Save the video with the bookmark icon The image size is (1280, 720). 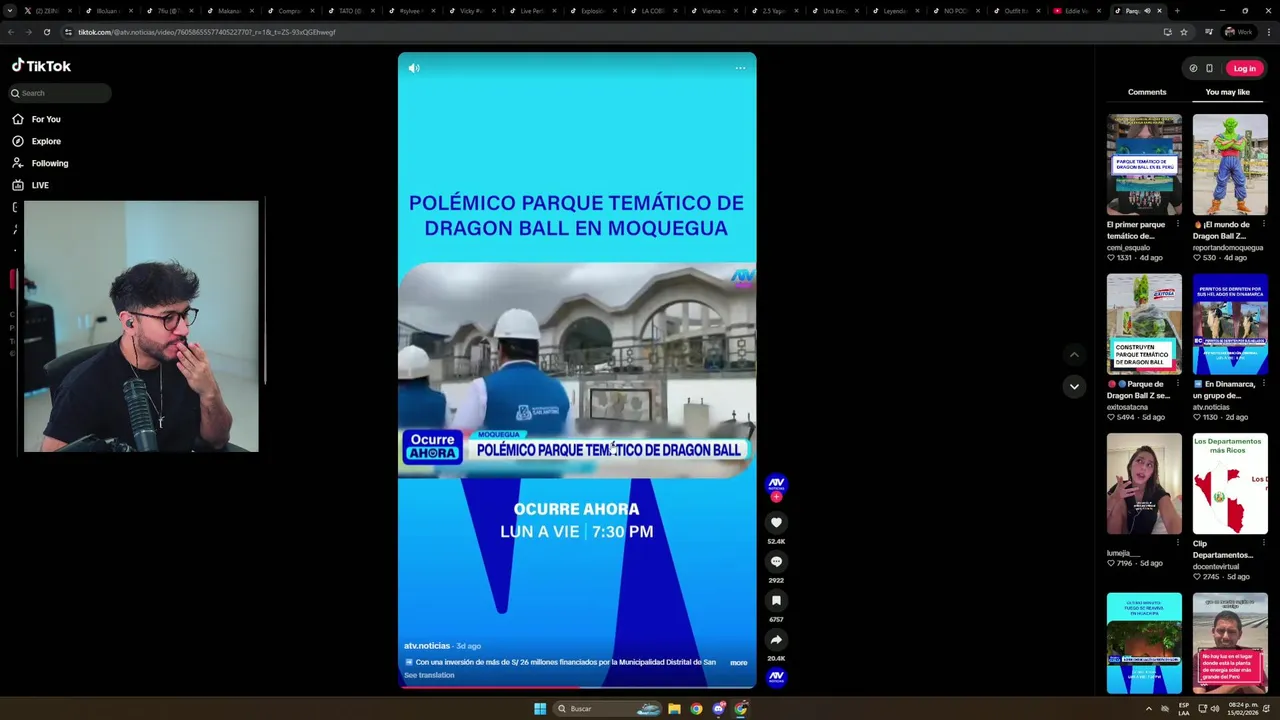tap(776, 600)
